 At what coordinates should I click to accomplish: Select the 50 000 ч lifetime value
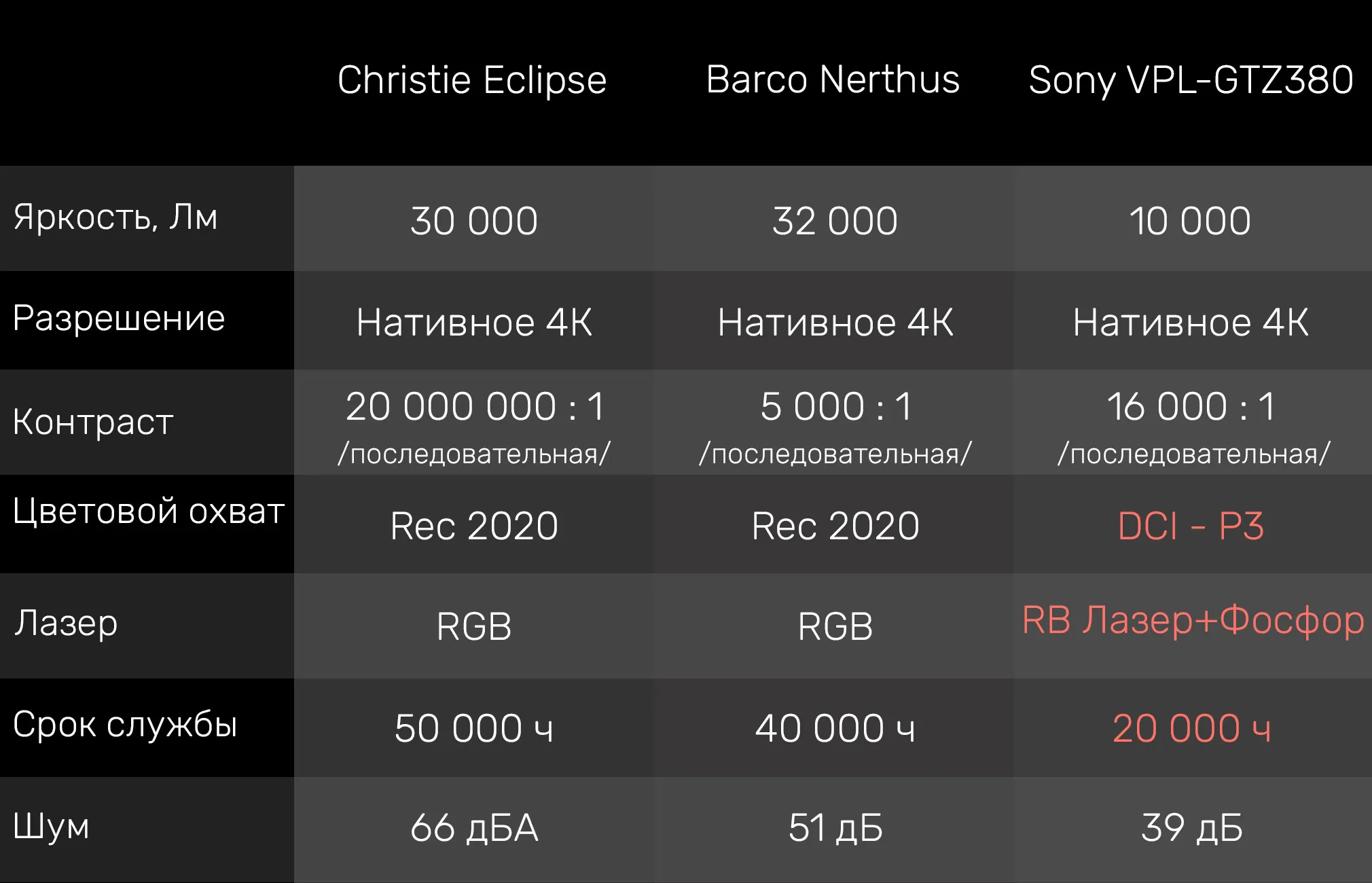pyautogui.click(x=474, y=729)
